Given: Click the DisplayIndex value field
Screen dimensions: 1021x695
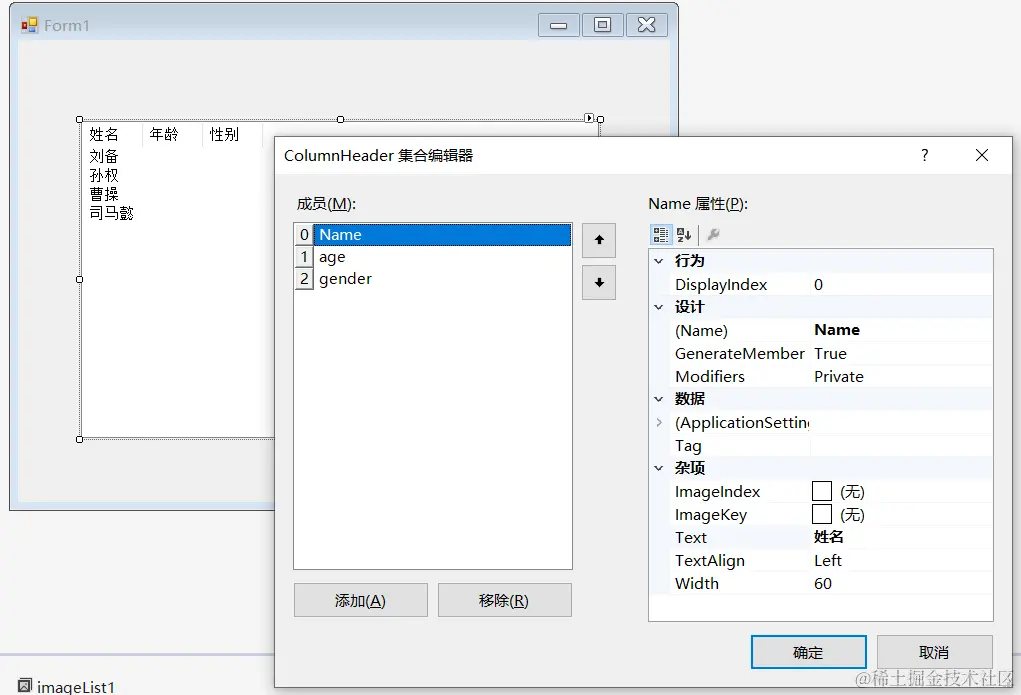Looking at the screenshot, I should tap(901, 285).
